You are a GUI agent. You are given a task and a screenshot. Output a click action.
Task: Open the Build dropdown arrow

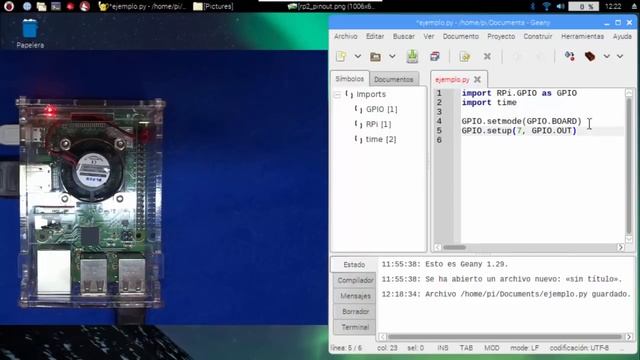point(607,56)
